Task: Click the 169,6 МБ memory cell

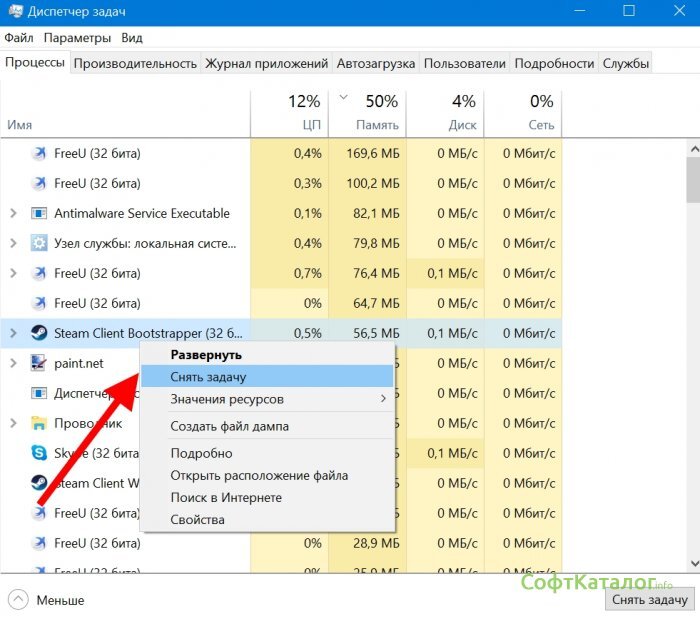Action: click(x=367, y=154)
